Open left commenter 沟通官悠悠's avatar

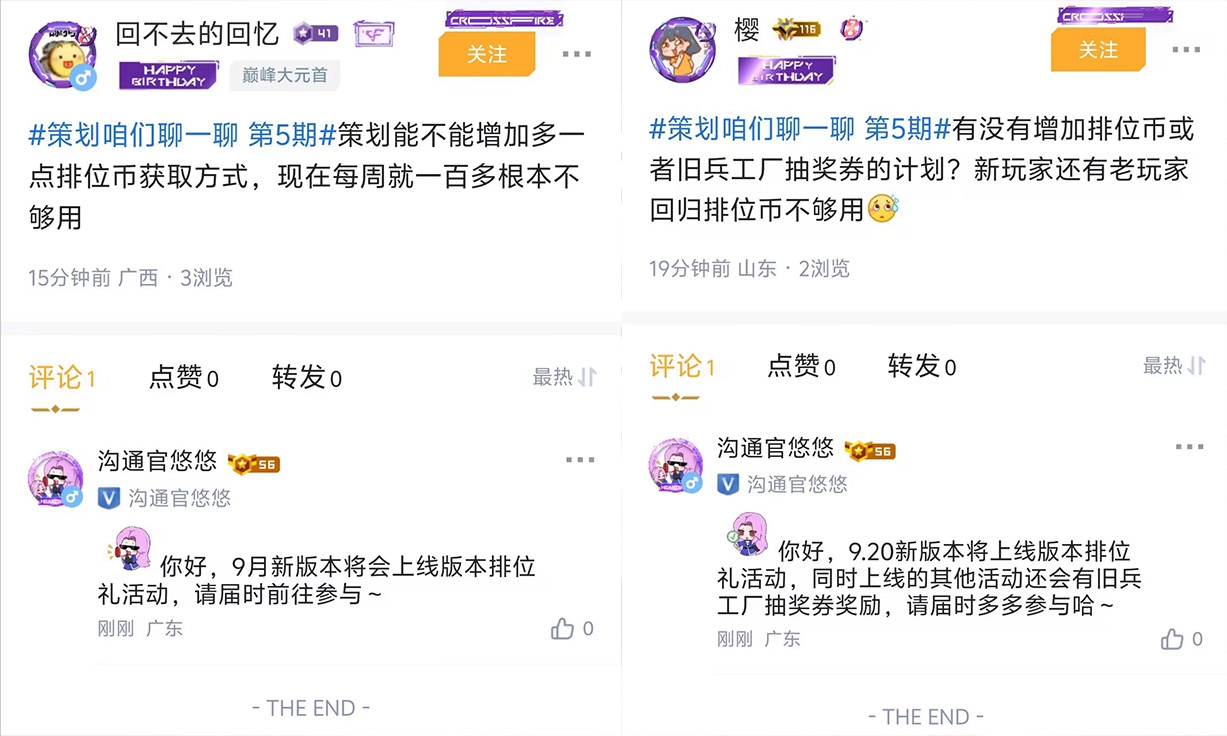pyautogui.click(x=56, y=480)
